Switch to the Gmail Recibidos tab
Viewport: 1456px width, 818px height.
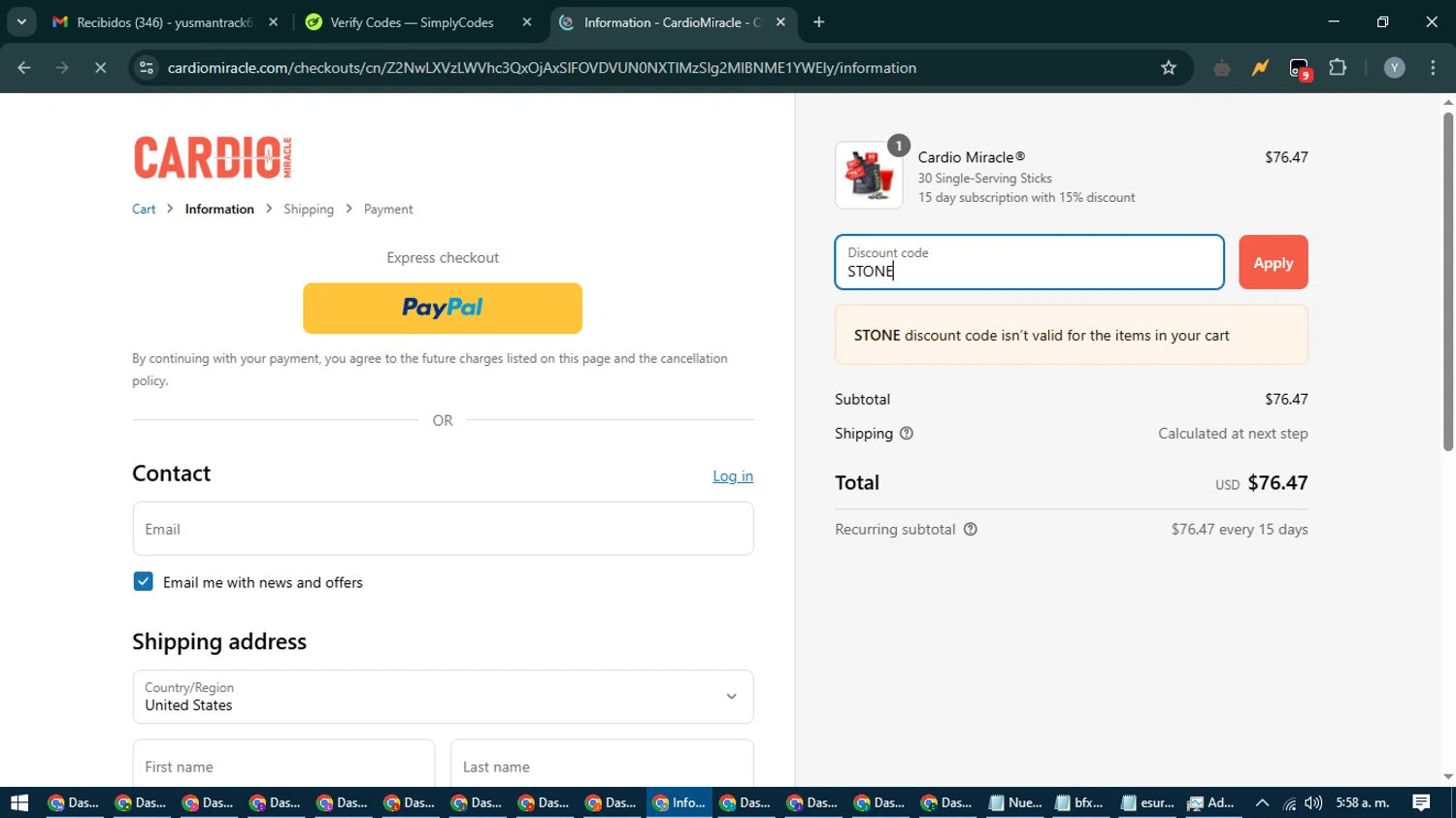[153, 22]
